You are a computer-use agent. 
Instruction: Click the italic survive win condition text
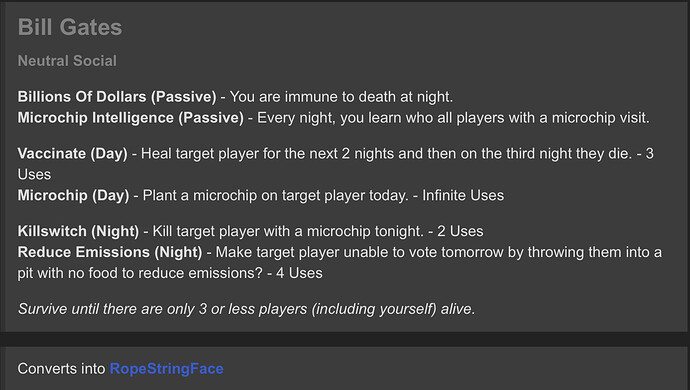click(246, 309)
